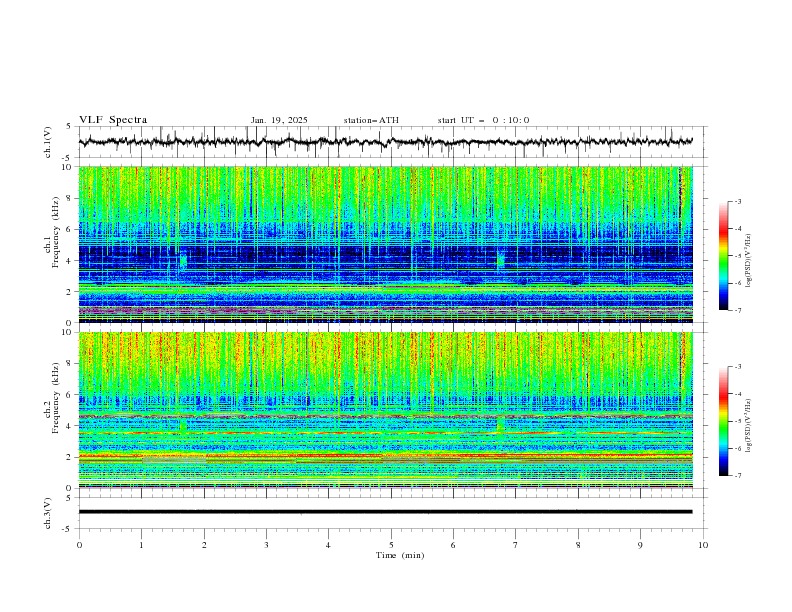Screen dimensions: 792x612
Task: Click the "-3" label on ch.1 color bar
Action: pos(738,202)
